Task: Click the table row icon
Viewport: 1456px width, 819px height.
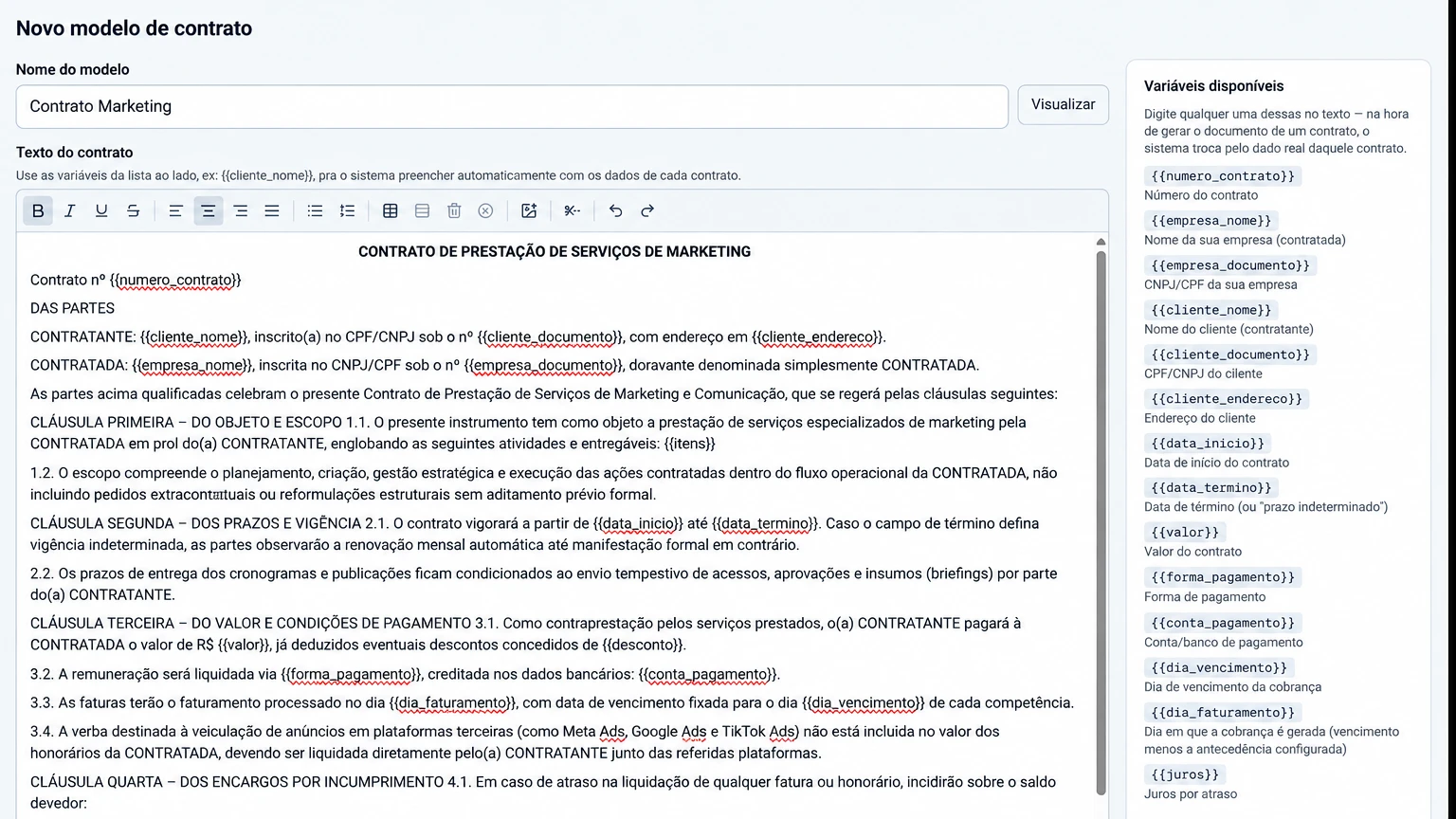Action: point(422,210)
